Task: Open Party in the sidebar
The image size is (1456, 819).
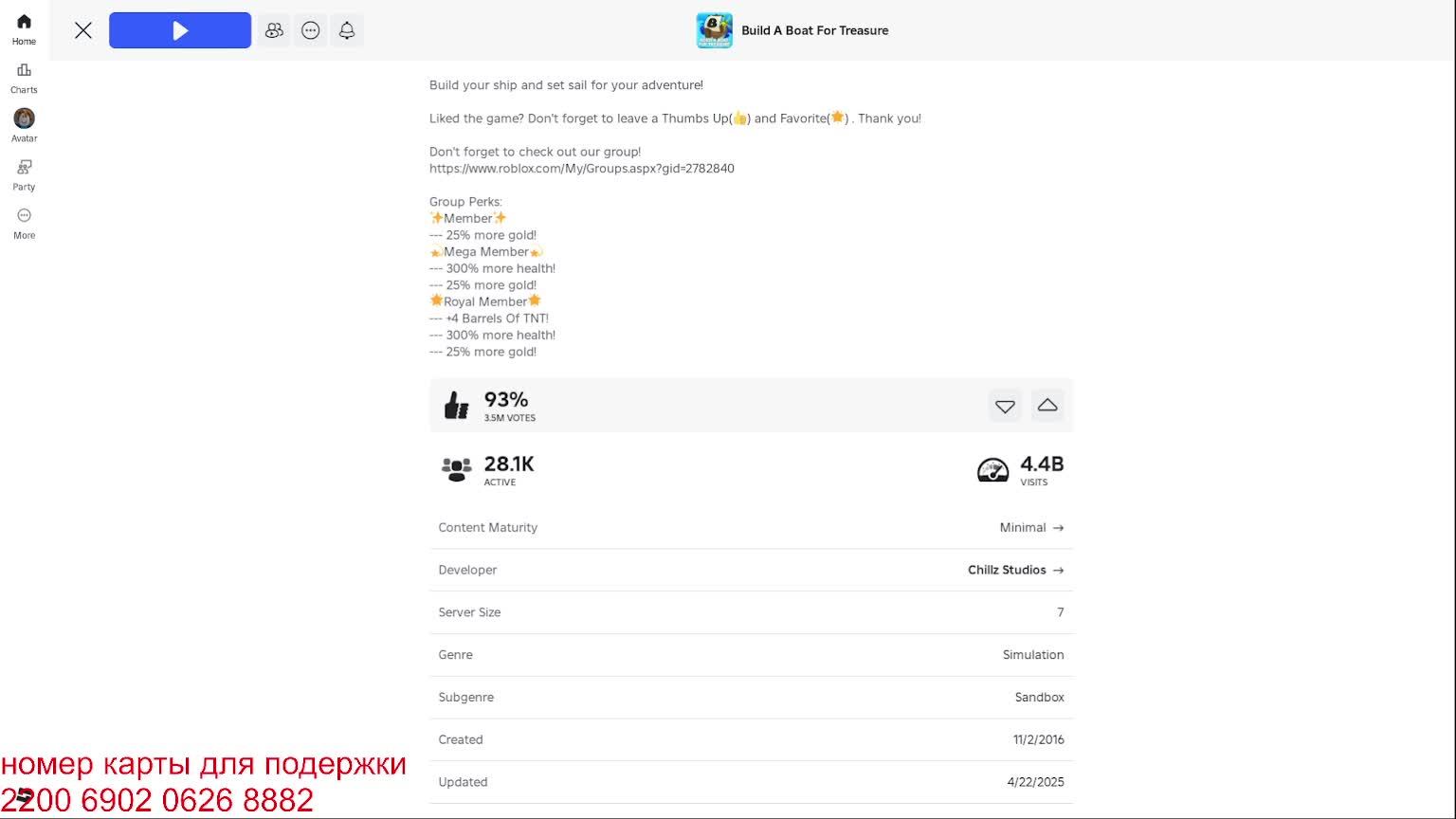Action: tap(24, 174)
